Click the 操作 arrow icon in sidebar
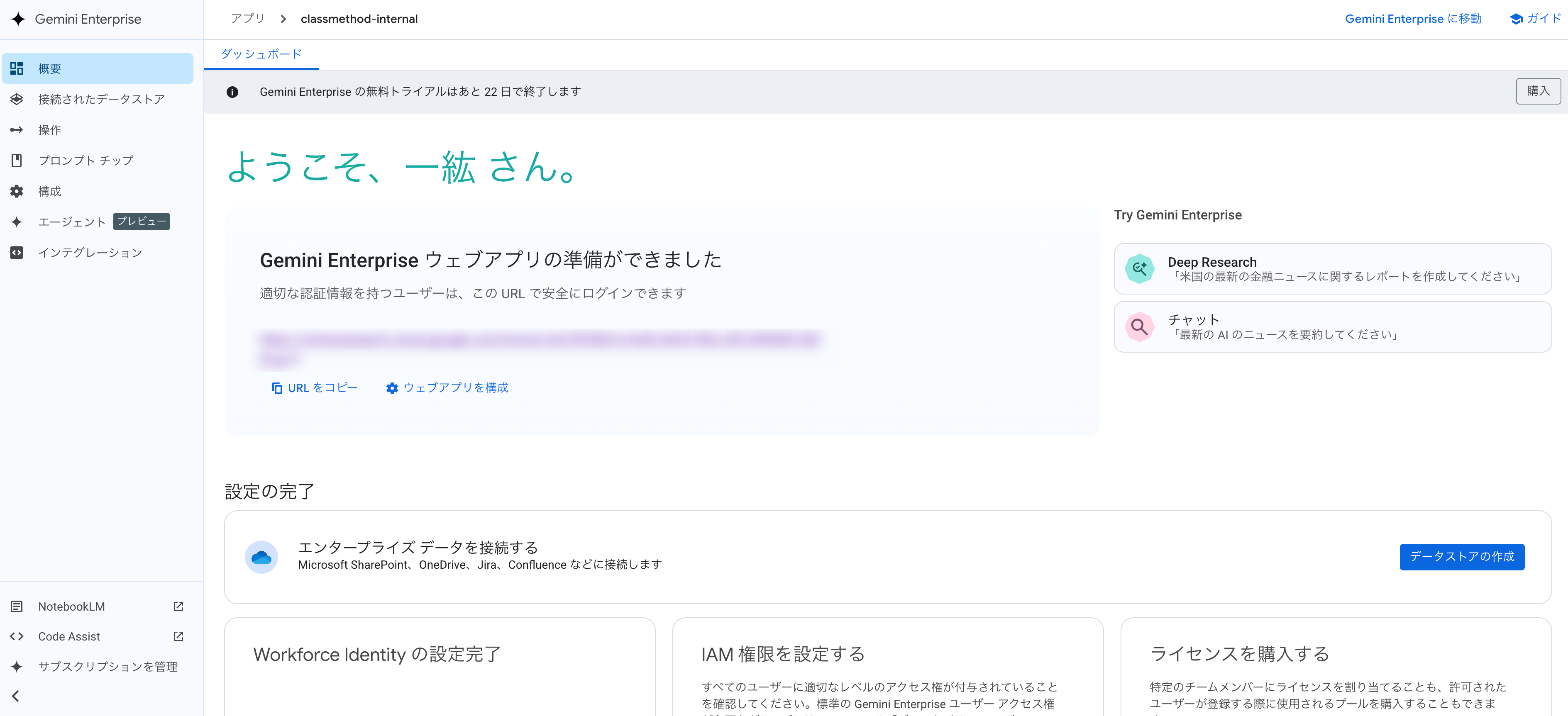Image resolution: width=1568 pixels, height=716 pixels. point(17,129)
